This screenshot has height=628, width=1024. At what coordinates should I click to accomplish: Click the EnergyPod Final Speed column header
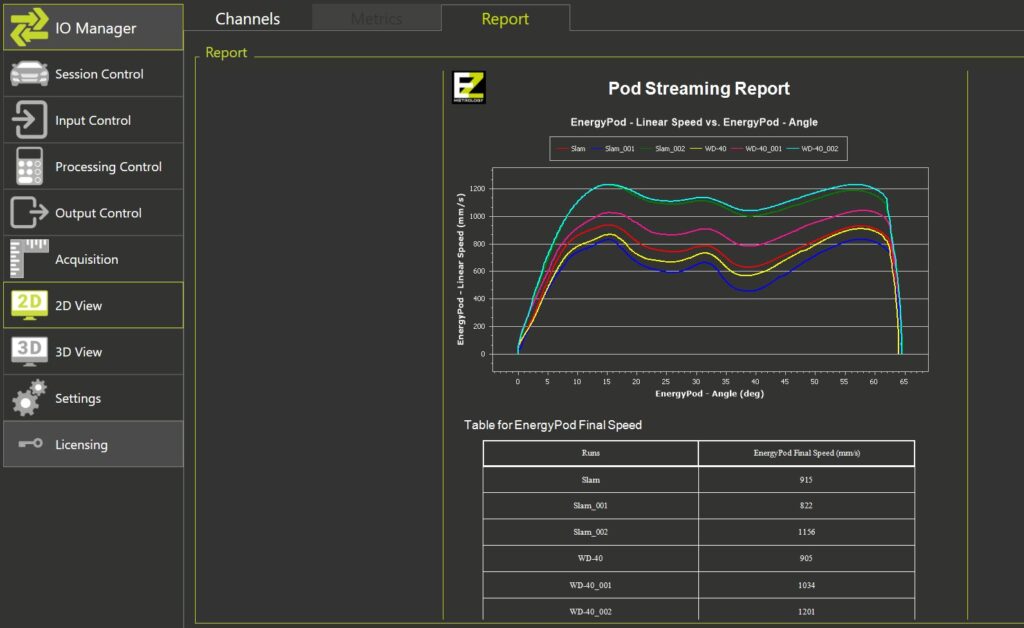[x=806, y=453]
